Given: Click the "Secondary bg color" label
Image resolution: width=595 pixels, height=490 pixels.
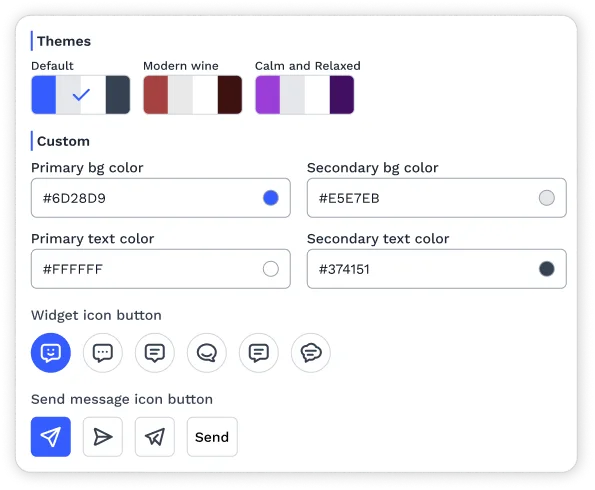Looking at the screenshot, I should tap(373, 168).
